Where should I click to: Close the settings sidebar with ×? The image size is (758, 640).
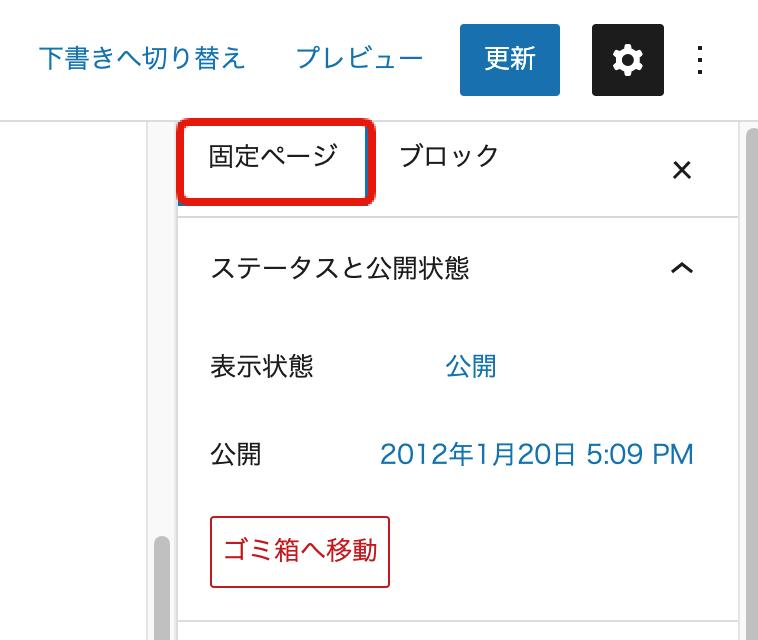tap(681, 170)
